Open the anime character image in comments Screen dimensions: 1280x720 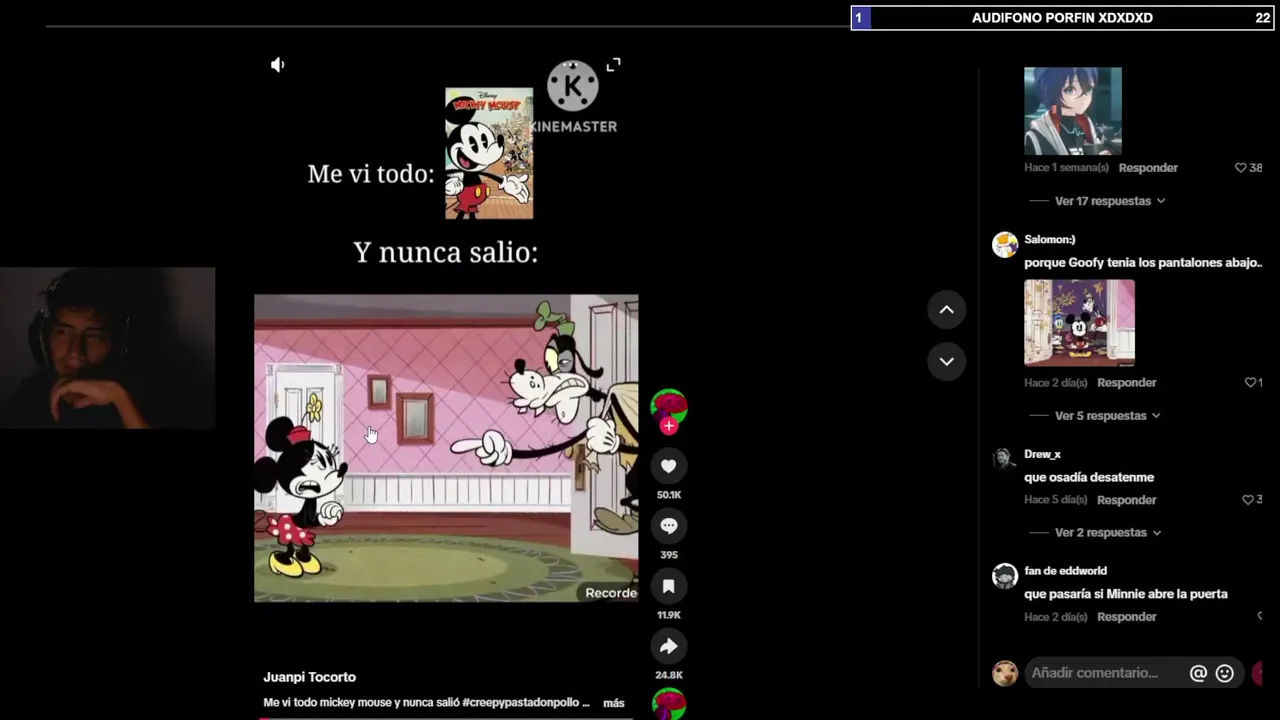[x=1073, y=111]
